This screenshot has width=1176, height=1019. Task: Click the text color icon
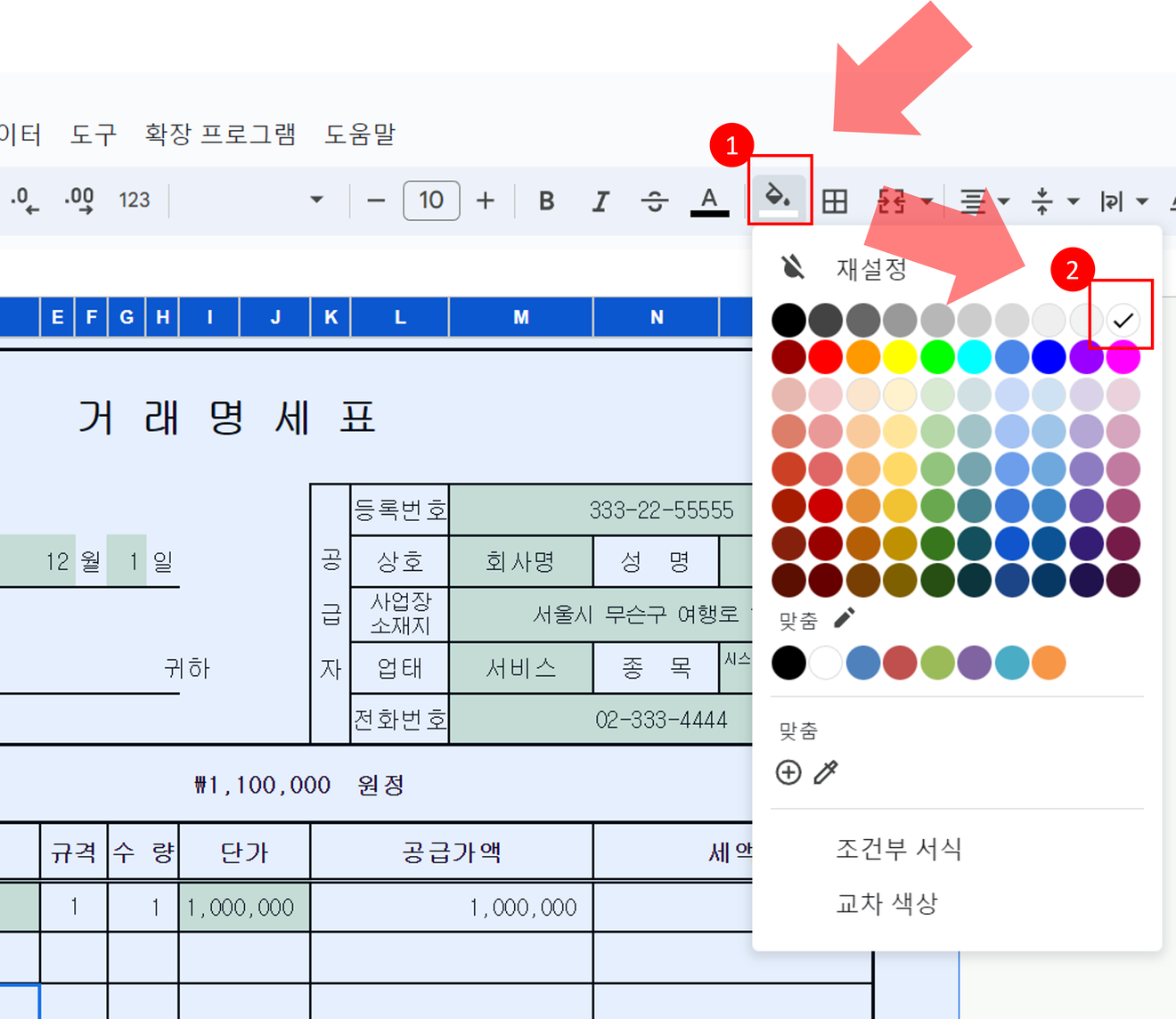[x=709, y=200]
